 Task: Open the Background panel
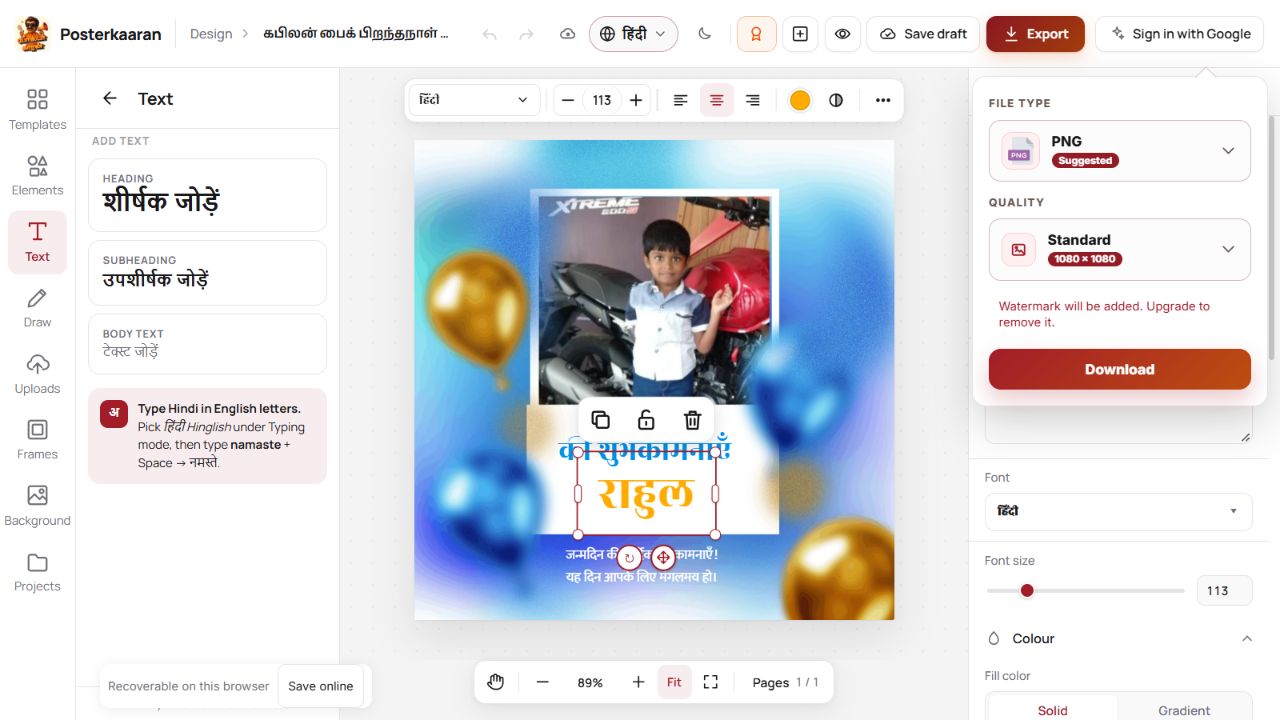37,506
